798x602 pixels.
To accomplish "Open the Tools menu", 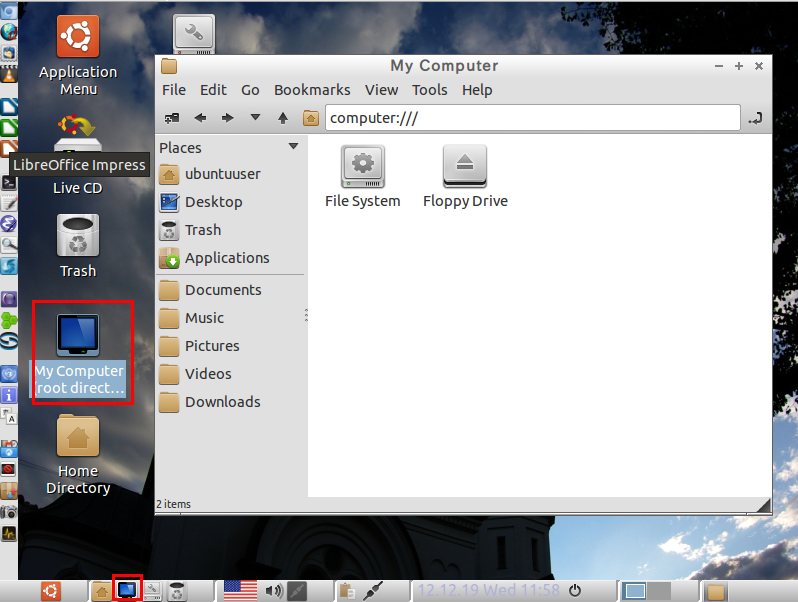I will click(x=430, y=90).
